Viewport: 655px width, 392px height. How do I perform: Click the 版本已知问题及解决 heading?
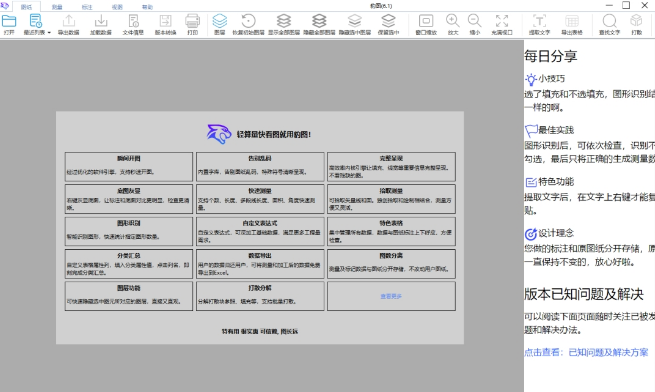(584, 294)
